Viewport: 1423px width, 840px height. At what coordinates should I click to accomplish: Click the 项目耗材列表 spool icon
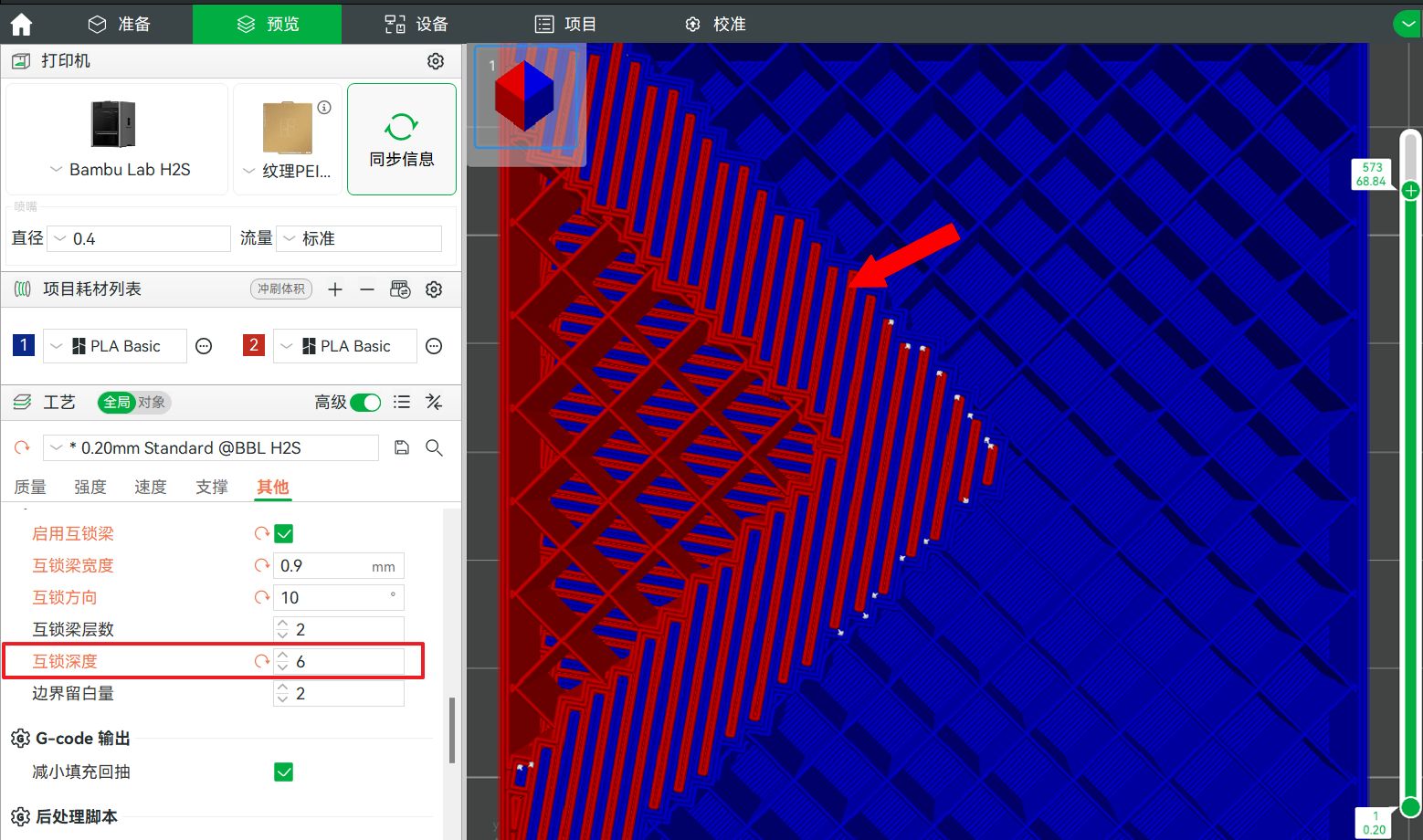[x=23, y=289]
